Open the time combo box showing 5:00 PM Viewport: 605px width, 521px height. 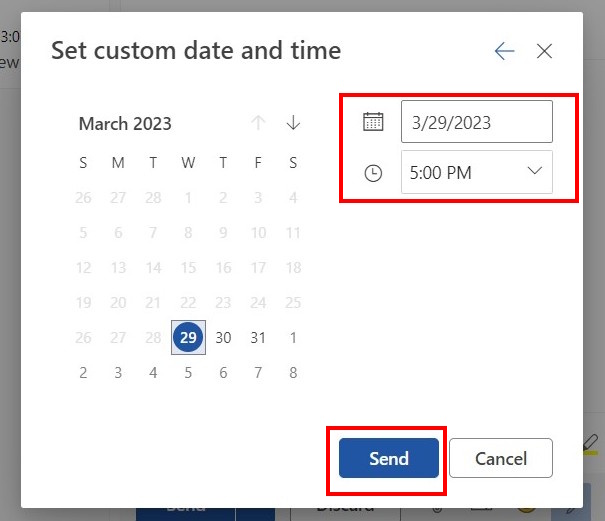pos(477,172)
